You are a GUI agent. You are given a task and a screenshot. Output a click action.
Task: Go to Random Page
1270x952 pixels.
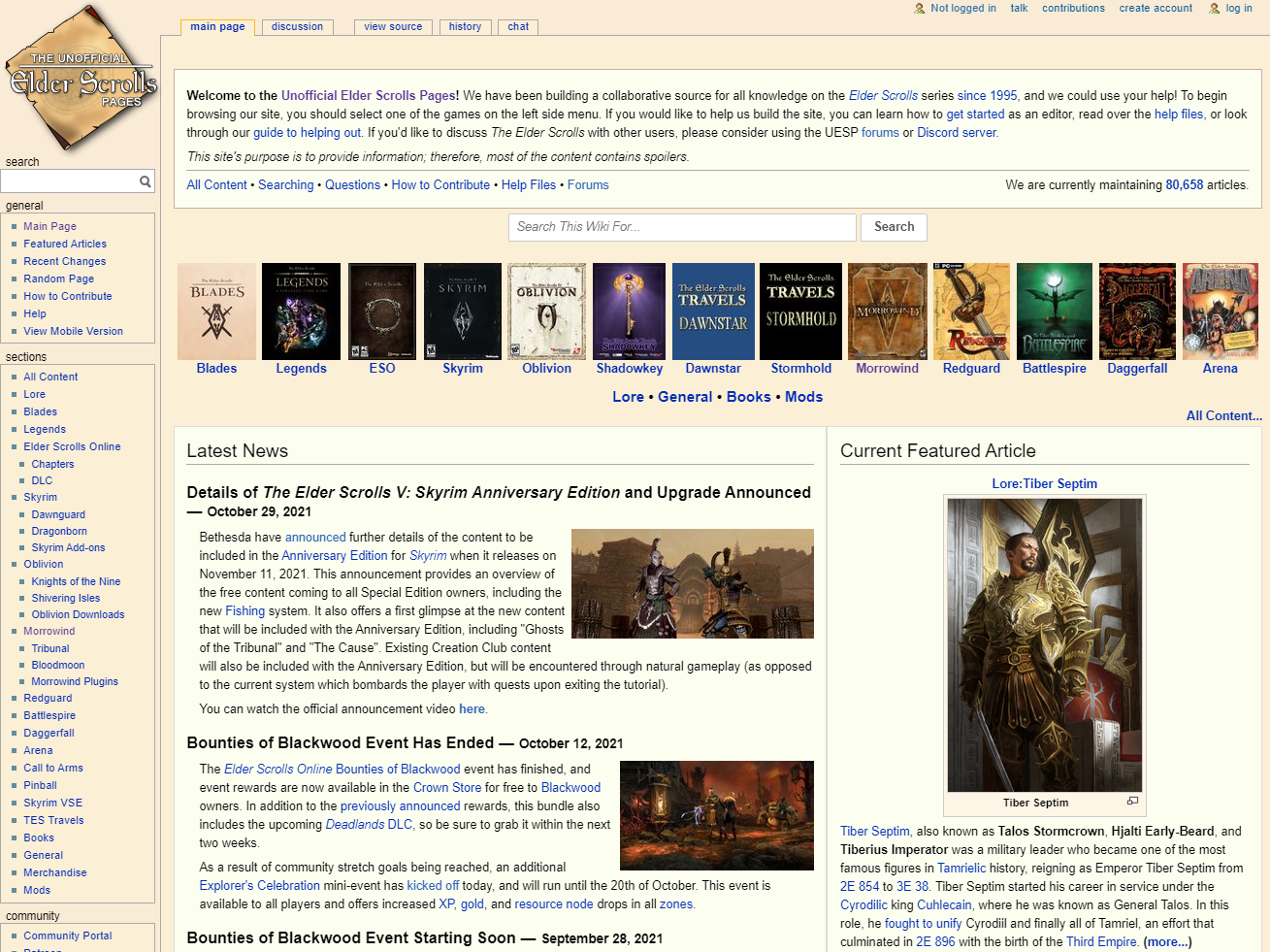[x=58, y=279]
